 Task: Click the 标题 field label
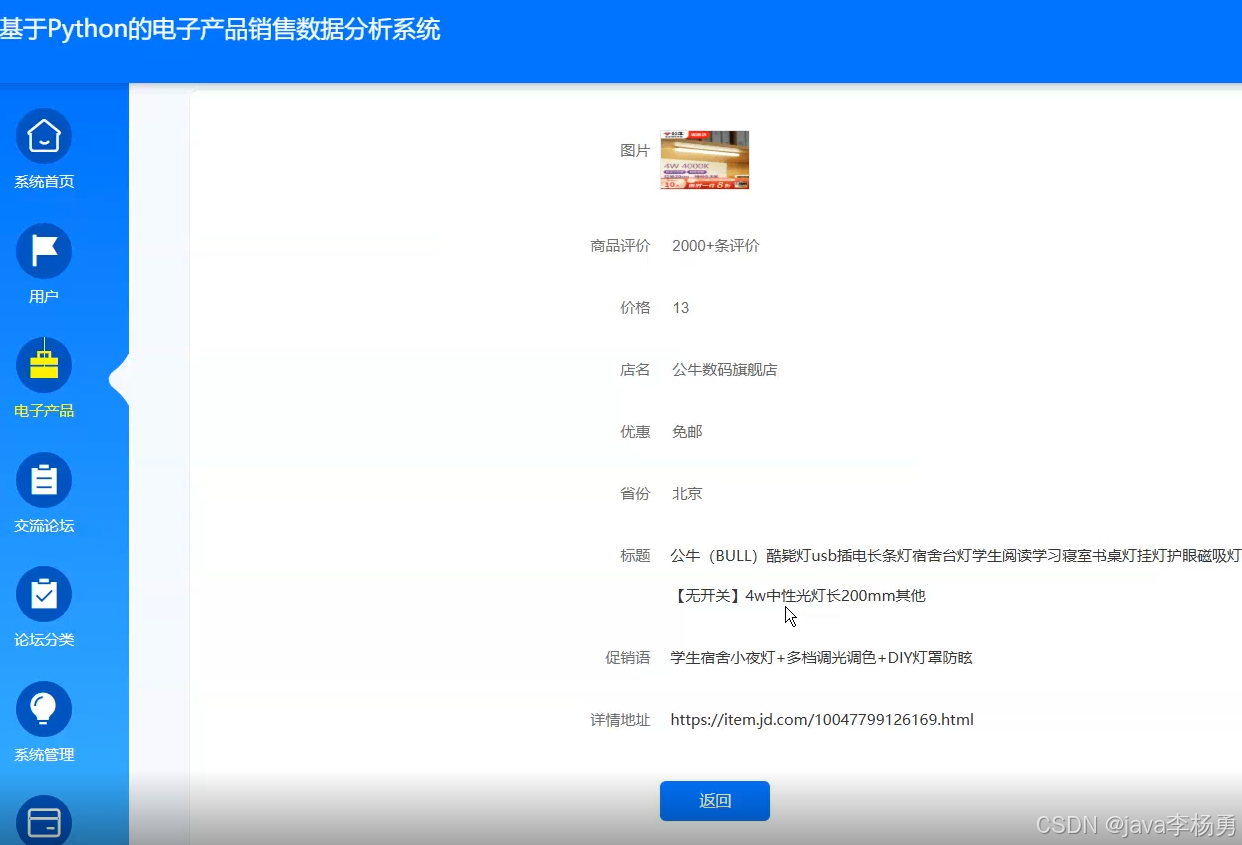point(635,556)
